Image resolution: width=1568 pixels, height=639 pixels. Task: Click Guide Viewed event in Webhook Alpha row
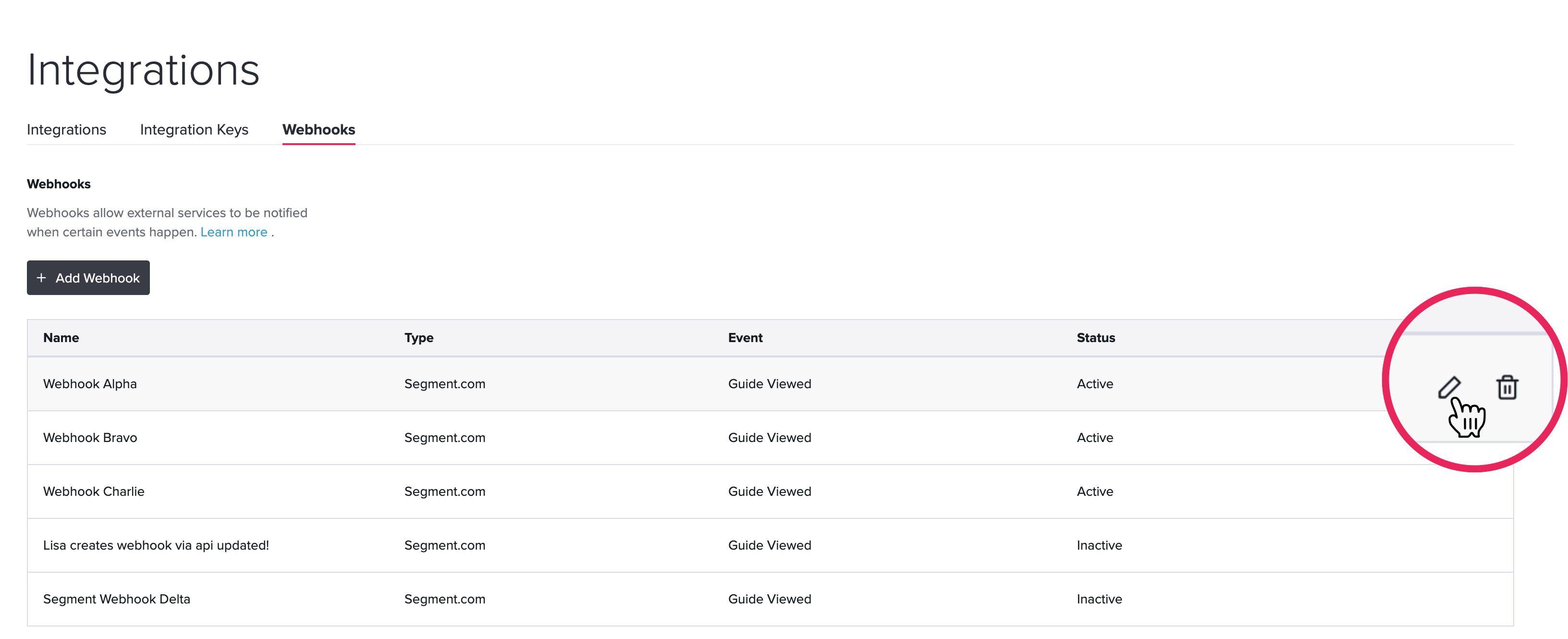tap(770, 384)
